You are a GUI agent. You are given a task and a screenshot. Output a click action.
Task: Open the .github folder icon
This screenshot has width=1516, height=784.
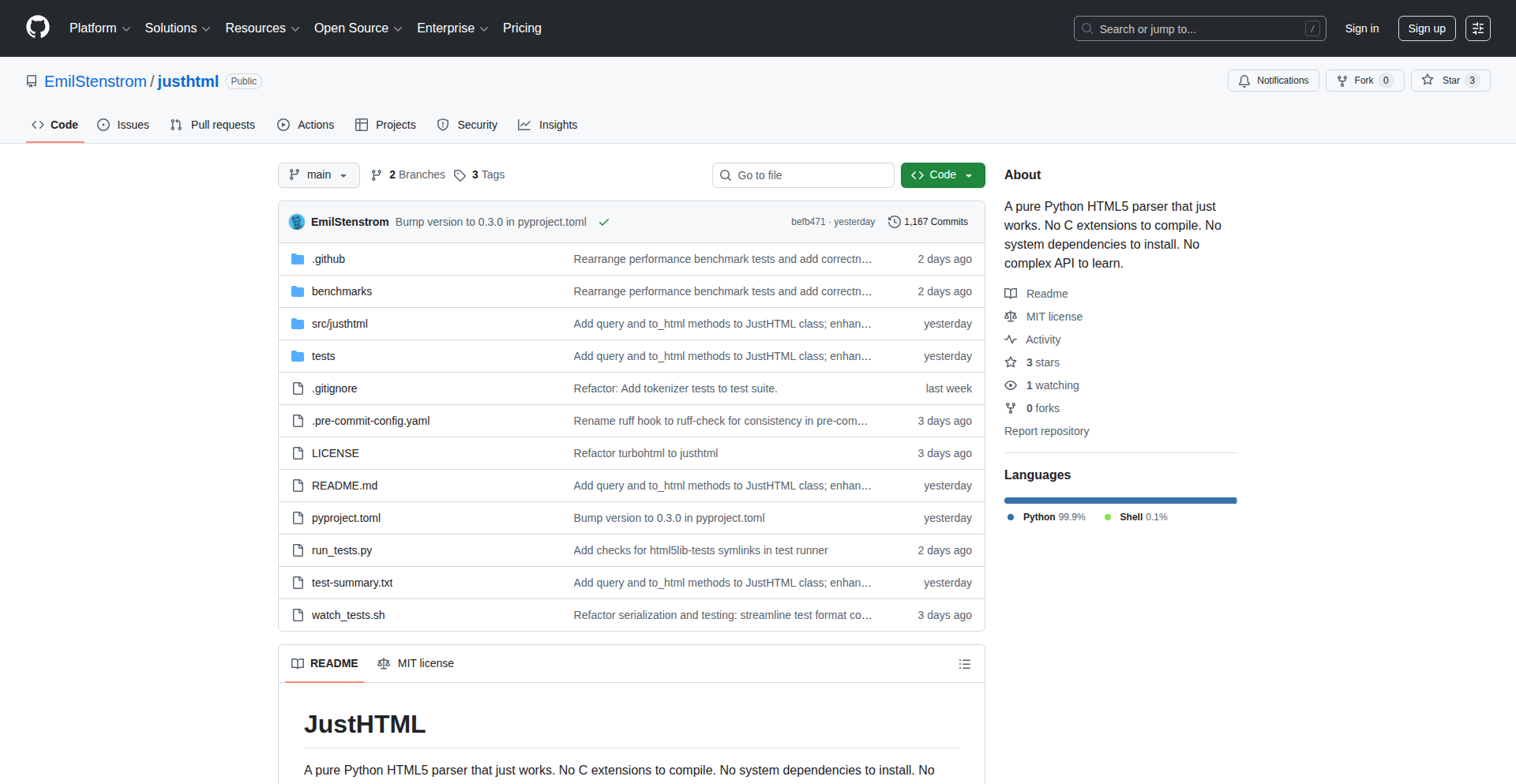coord(298,259)
